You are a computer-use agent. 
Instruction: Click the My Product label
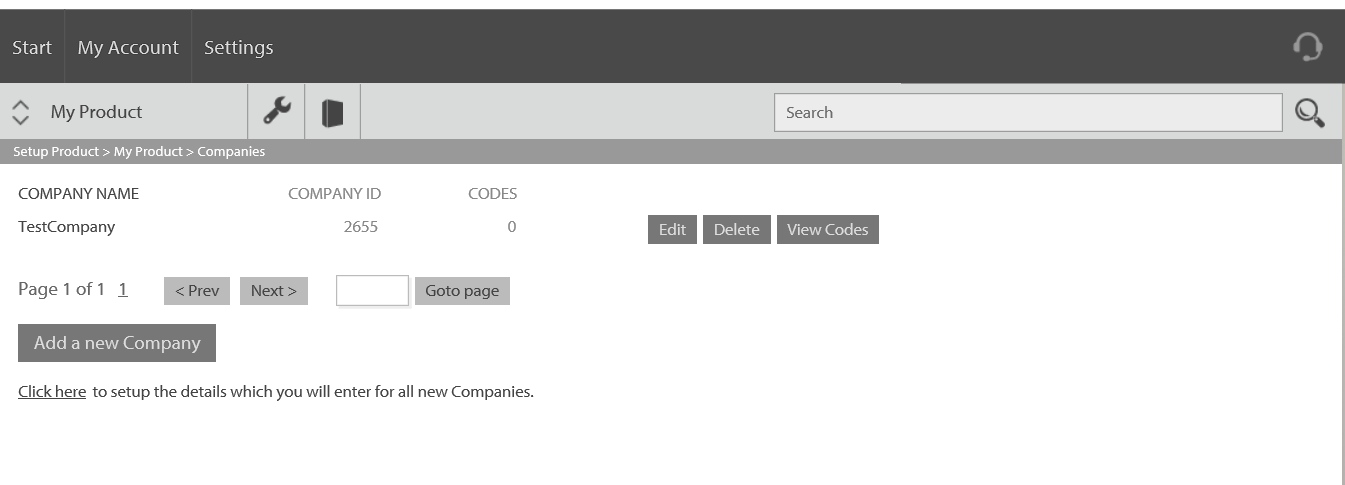point(97,112)
